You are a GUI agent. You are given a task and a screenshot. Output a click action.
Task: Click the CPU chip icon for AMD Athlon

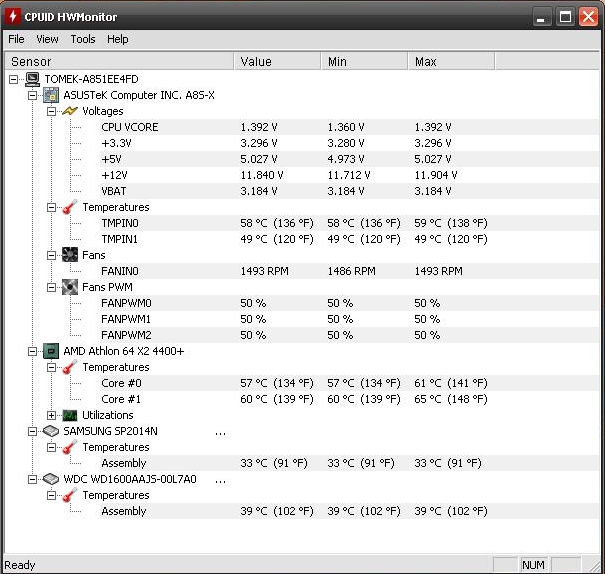(51, 351)
